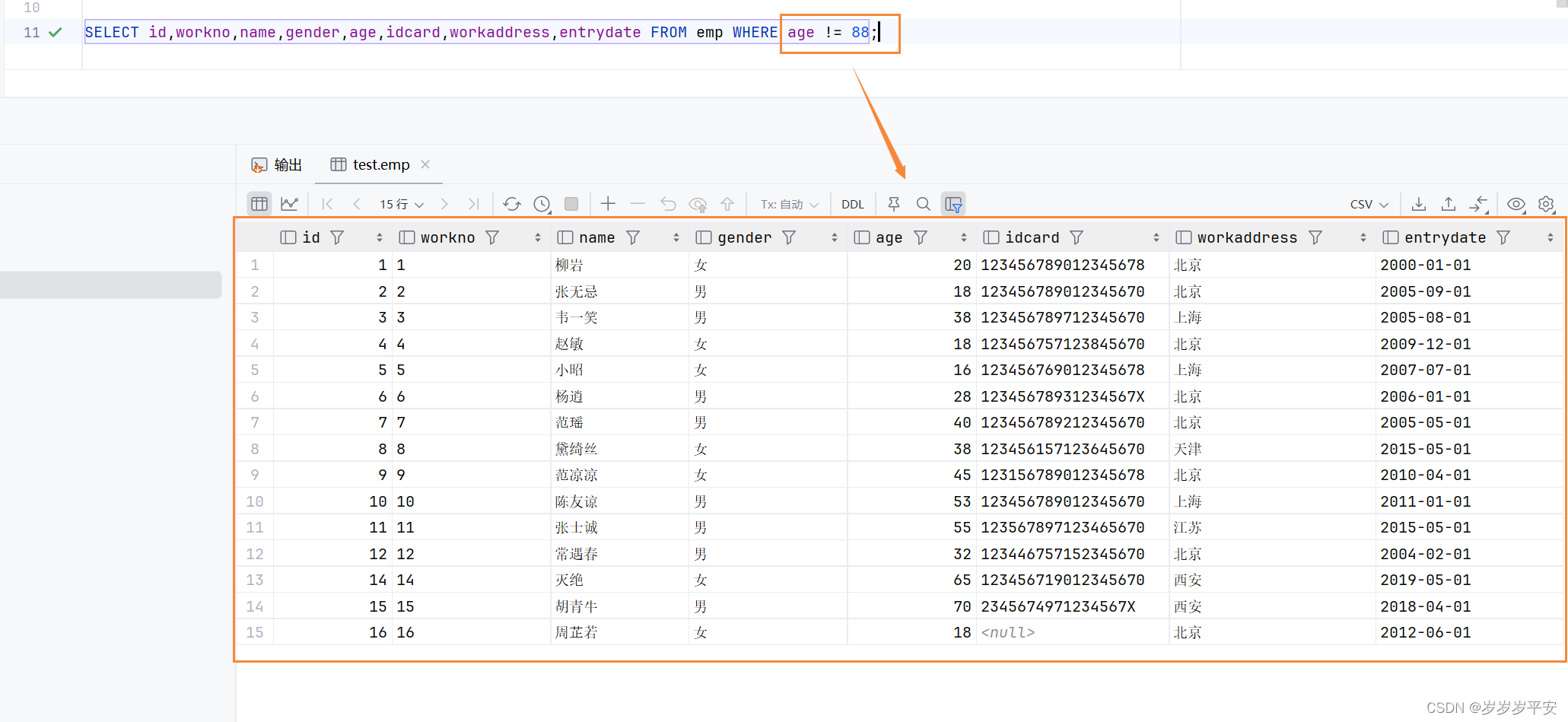
Task: Pin the current result tab
Action: [893, 204]
